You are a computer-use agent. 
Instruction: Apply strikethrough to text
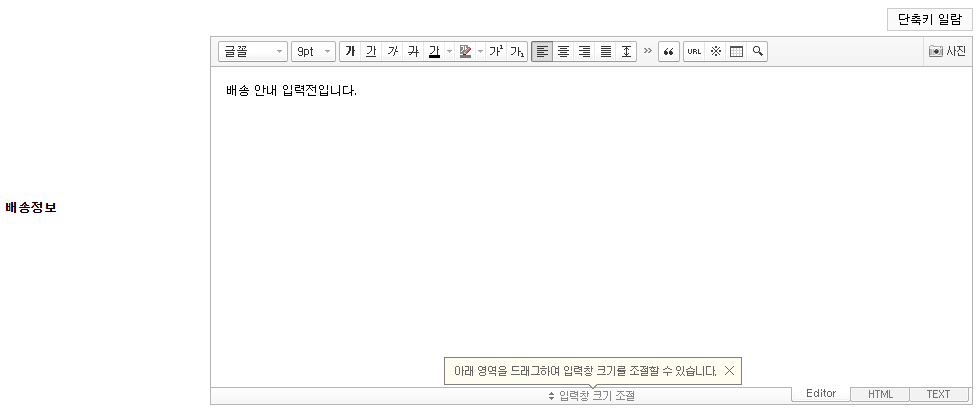coord(413,51)
